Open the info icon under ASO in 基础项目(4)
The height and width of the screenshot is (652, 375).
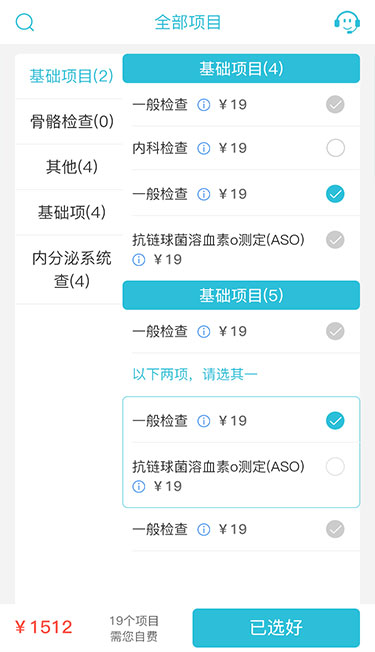click(138, 260)
